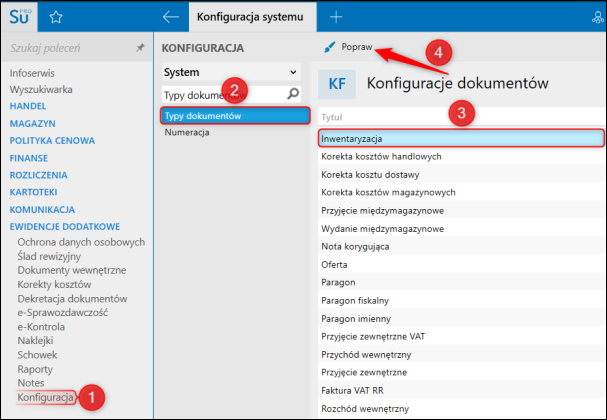
Task: Open e-Sprawozdawczość
Action: coord(63,313)
